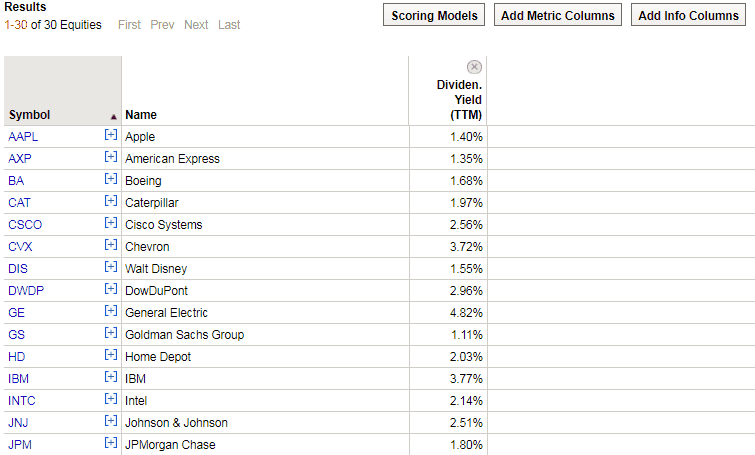755x455 pixels.
Task: Expand details for CSCO row
Action: point(111,223)
